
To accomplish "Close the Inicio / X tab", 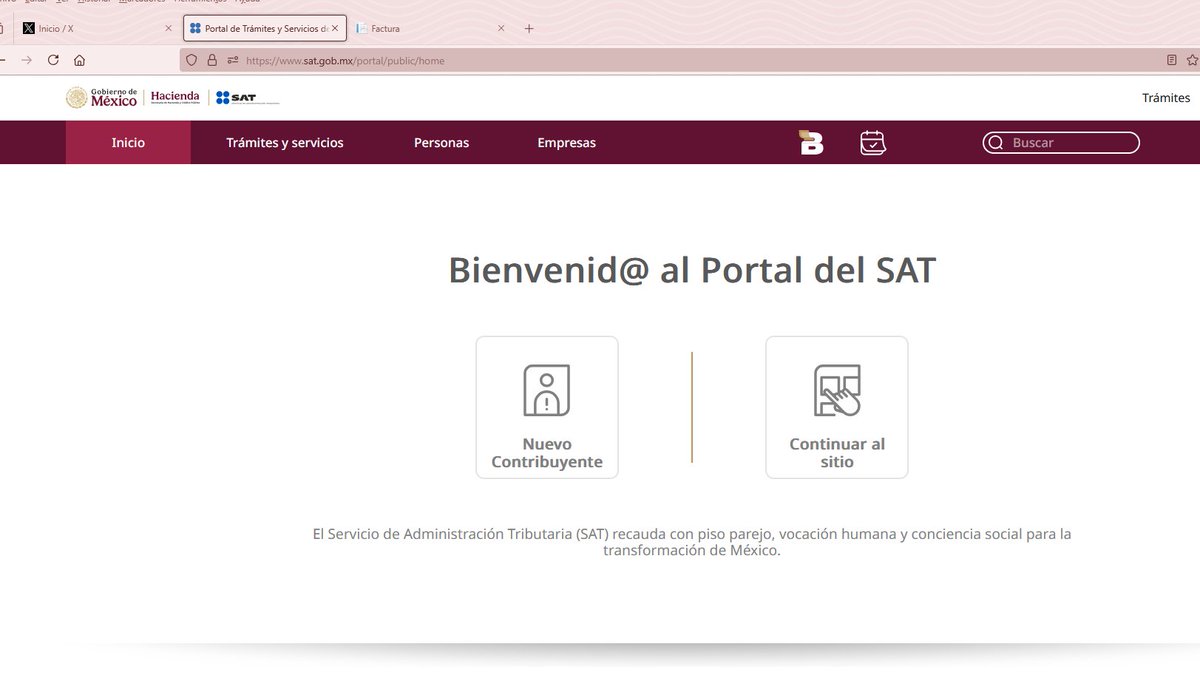I will click(x=168, y=29).
